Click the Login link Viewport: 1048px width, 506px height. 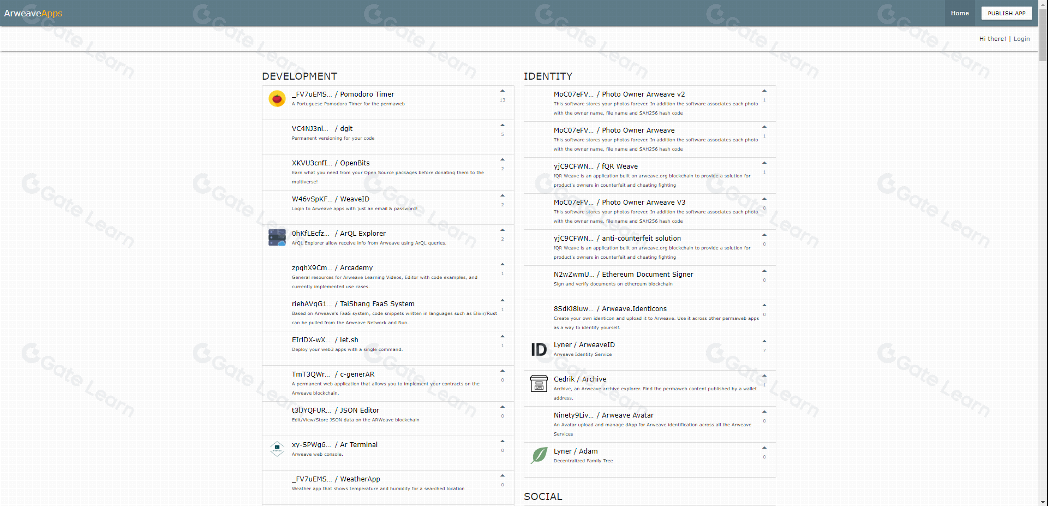pyautogui.click(x=1020, y=39)
